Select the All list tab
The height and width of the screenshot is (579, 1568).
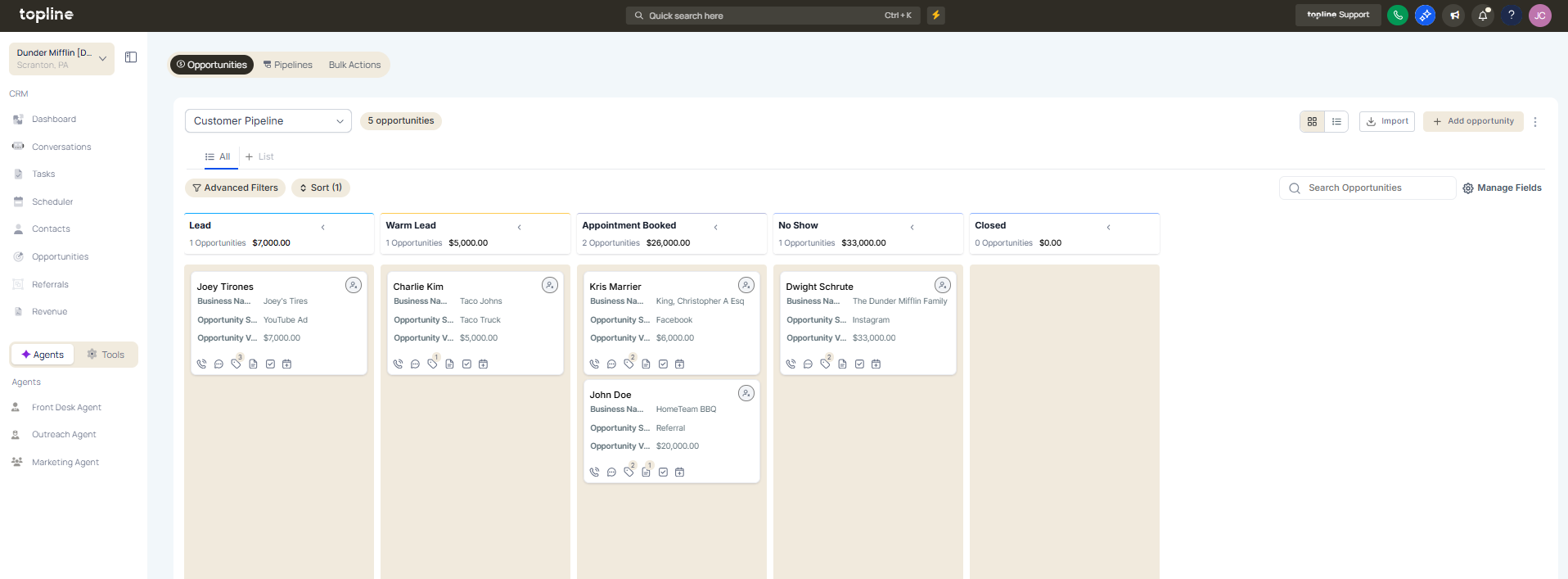[x=218, y=156]
